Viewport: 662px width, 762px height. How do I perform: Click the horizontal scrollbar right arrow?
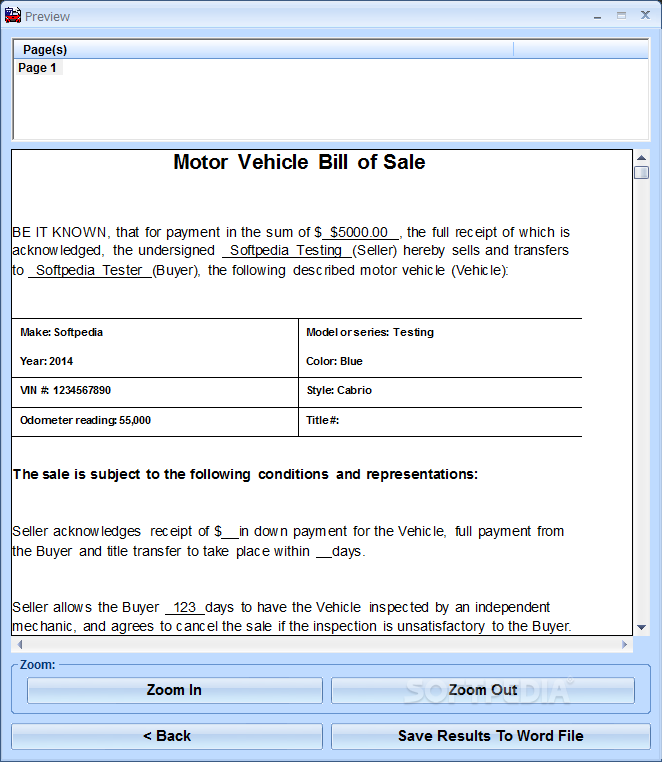point(625,644)
